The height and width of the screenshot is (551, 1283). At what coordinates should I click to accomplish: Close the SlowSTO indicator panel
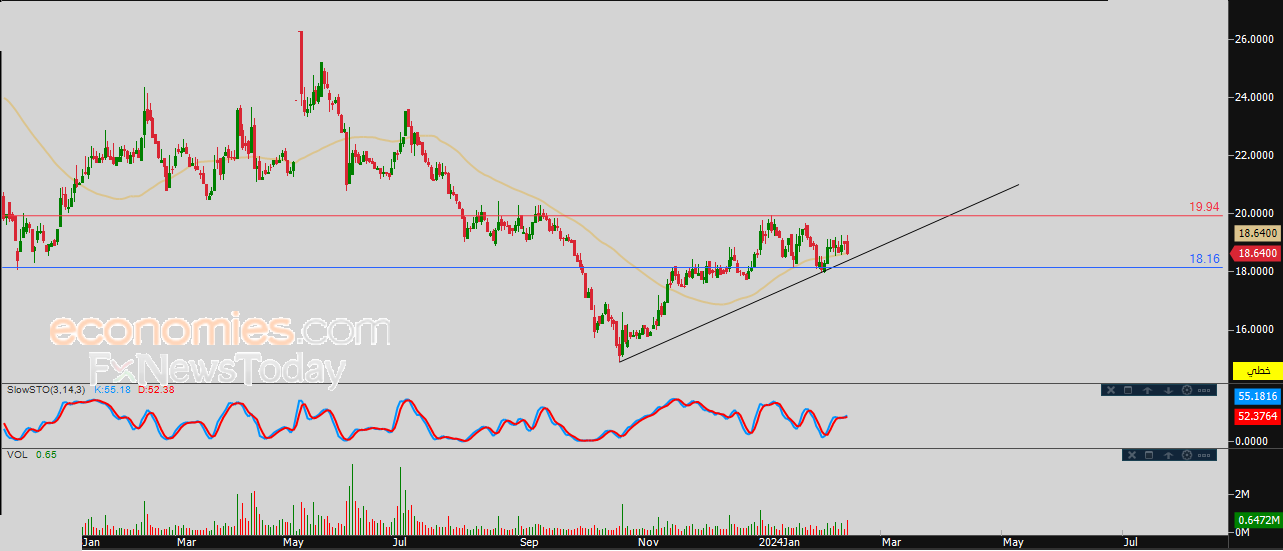coord(1111,390)
